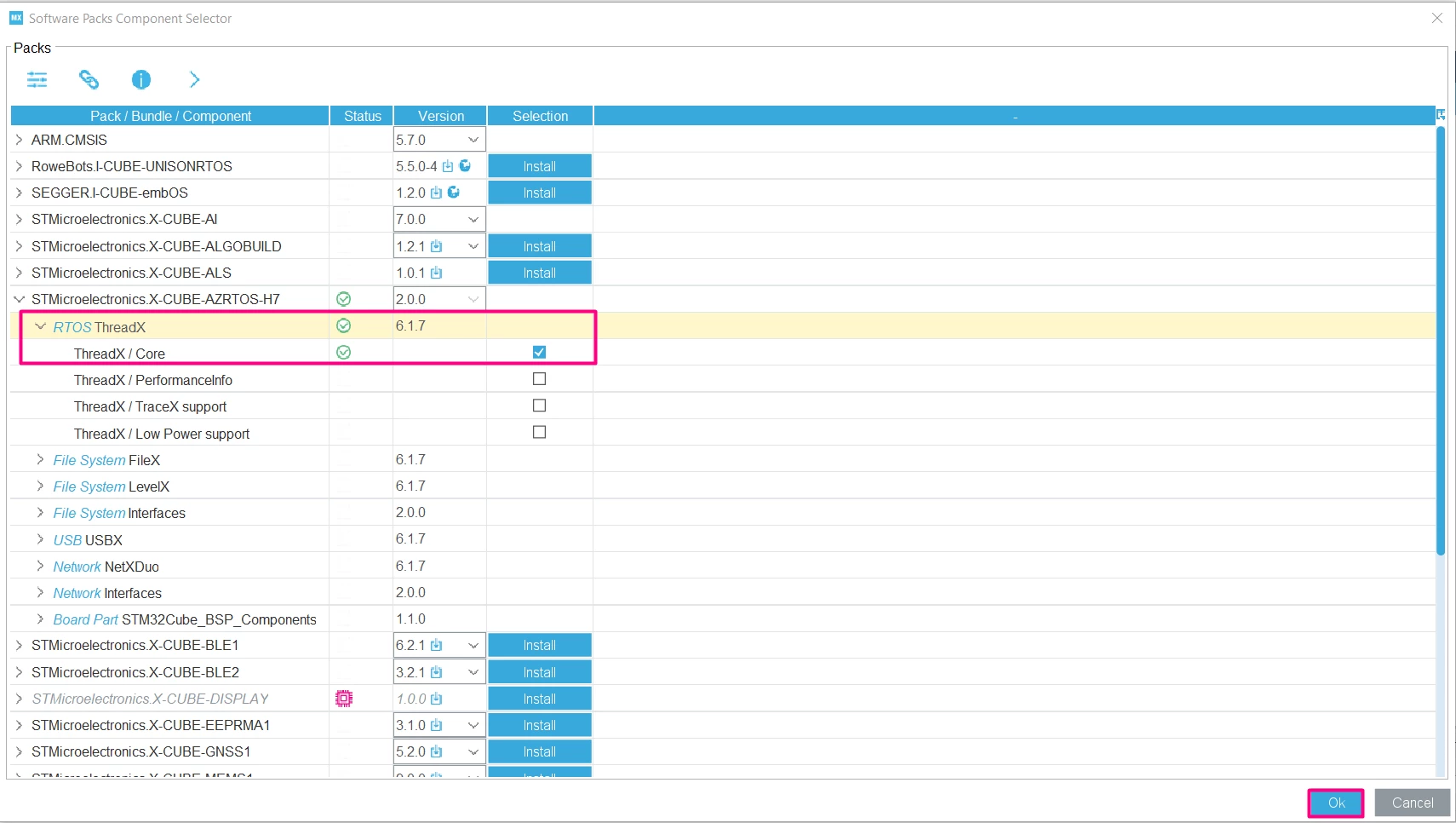Image resolution: width=1456 pixels, height=823 pixels.
Task: Open ARM.CMSIS version 5.7.0 dropdown
Action: point(439,140)
